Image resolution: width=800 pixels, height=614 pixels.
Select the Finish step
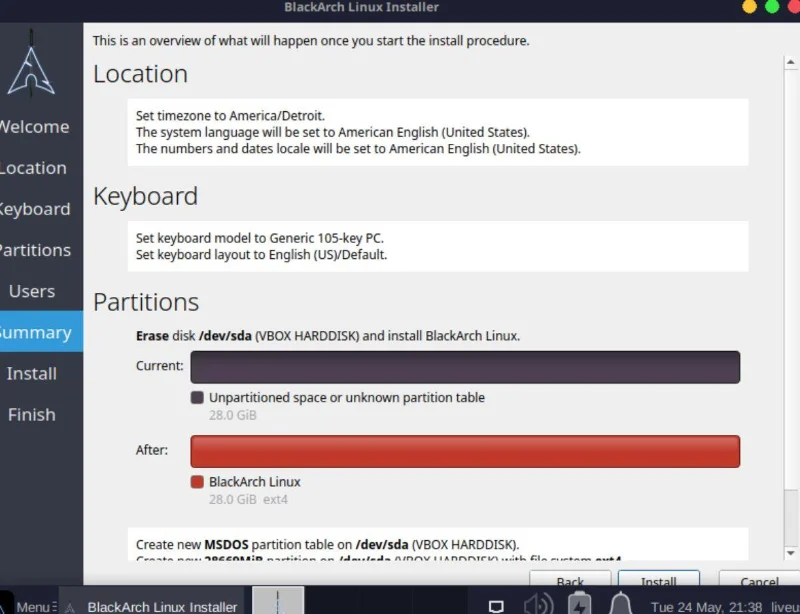pos(32,414)
